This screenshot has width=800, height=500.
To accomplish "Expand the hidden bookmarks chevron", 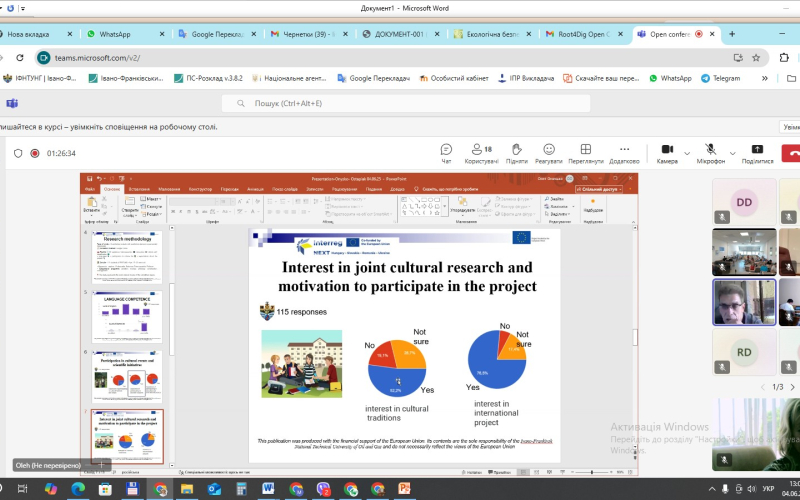I will point(764,78).
